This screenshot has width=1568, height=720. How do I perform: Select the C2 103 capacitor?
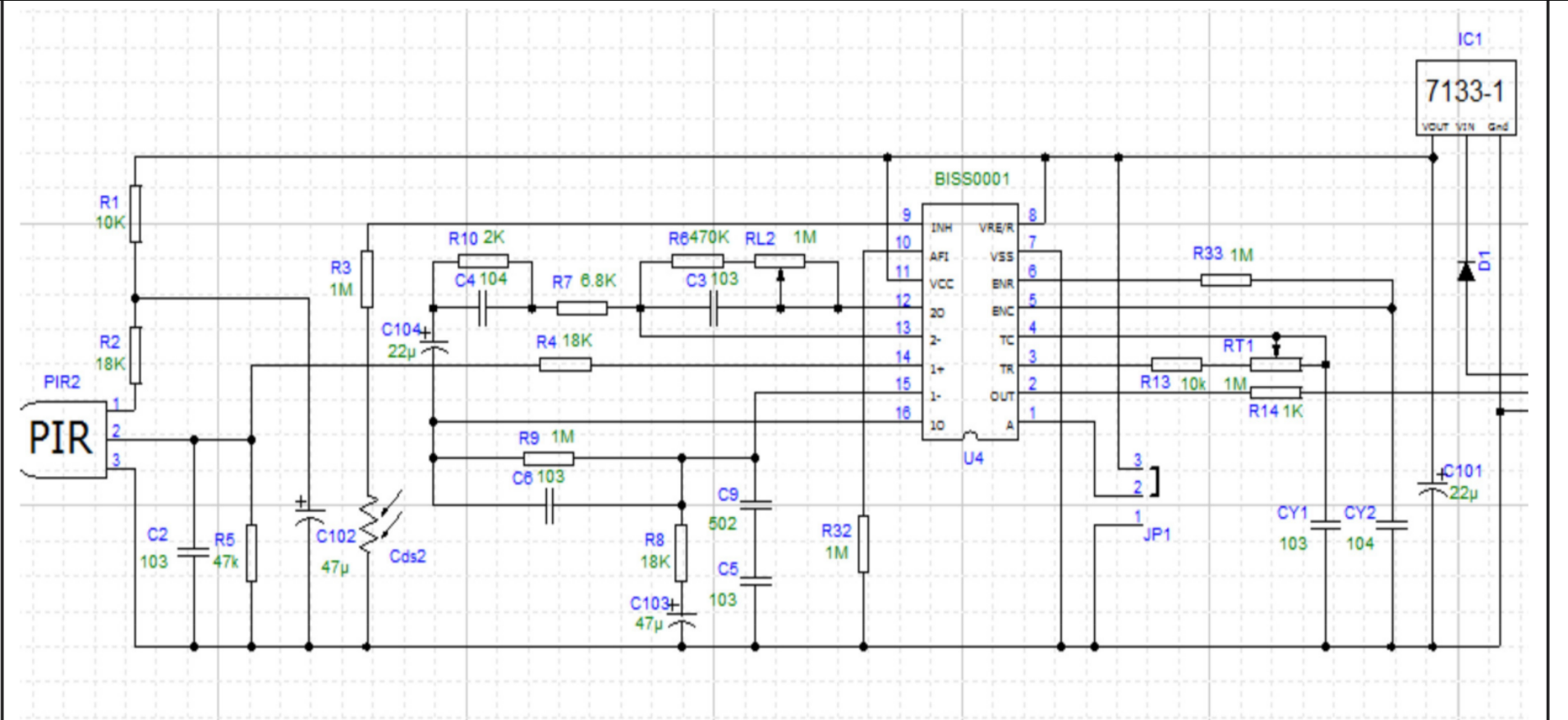tap(194, 552)
